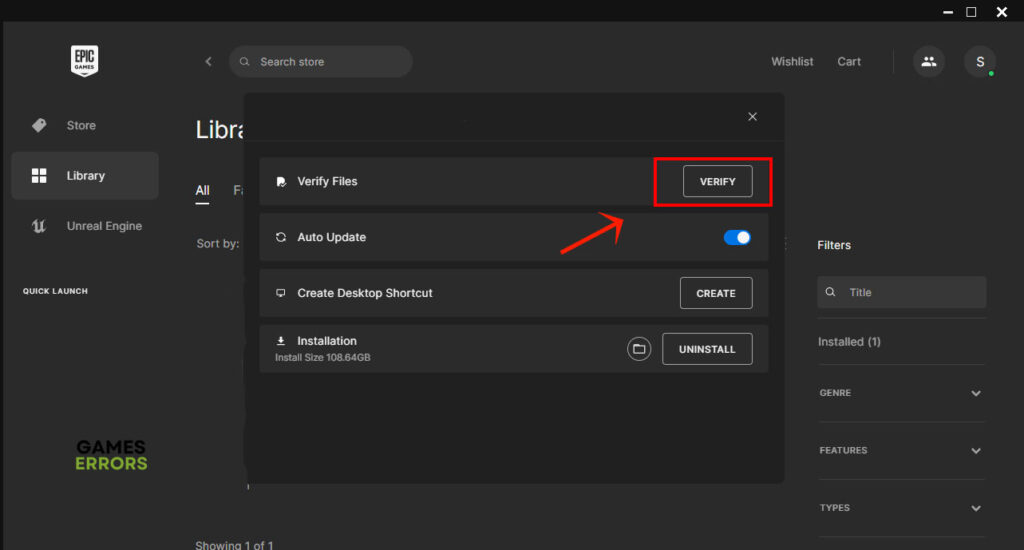Image resolution: width=1024 pixels, height=550 pixels.
Task: Expand the Genre filter section
Action: (x=975, y=393)
